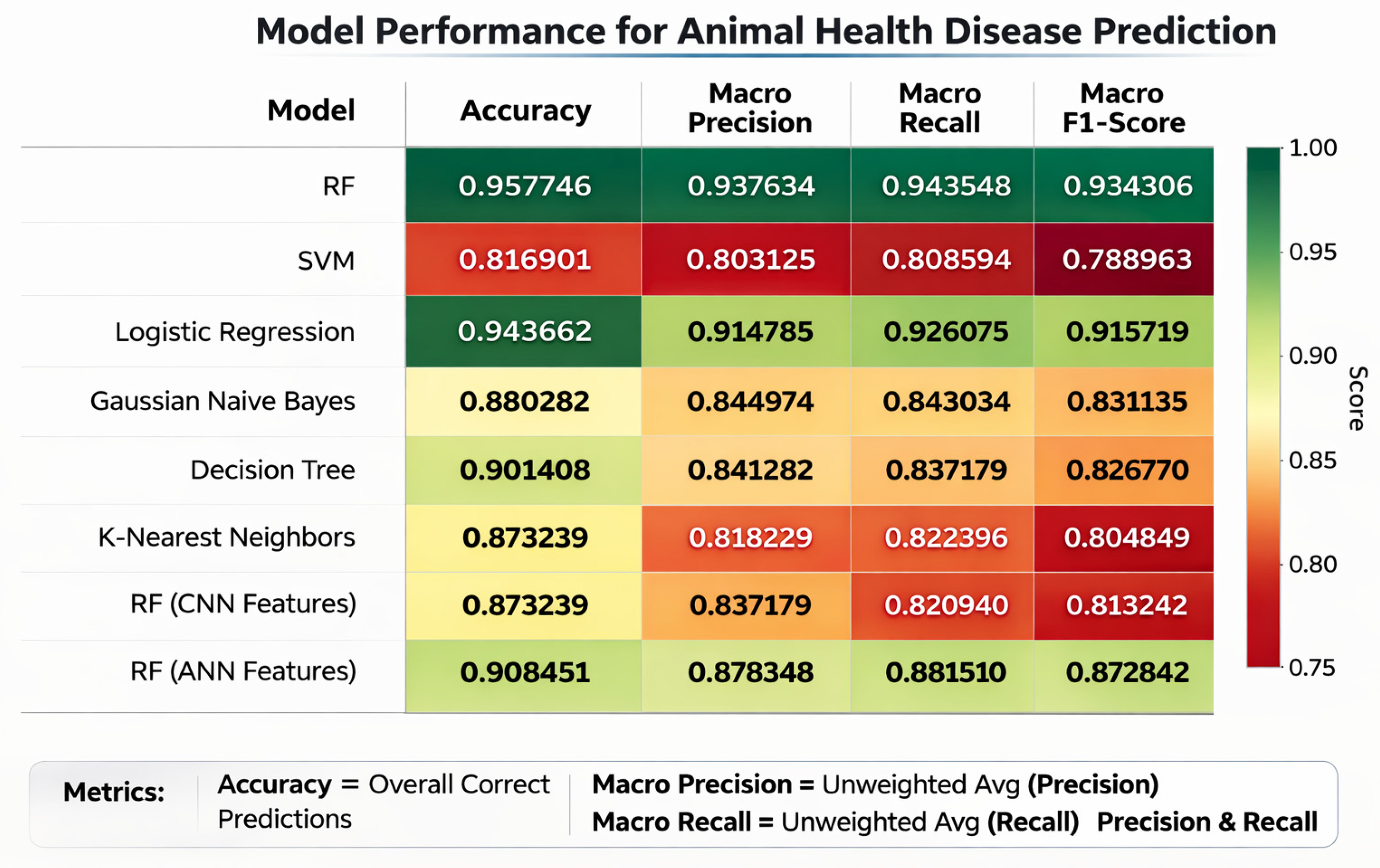The image size is (1380, 868).
Task: Click the RF accuracy cell 0.957746
Action: (x=524, y=186)
